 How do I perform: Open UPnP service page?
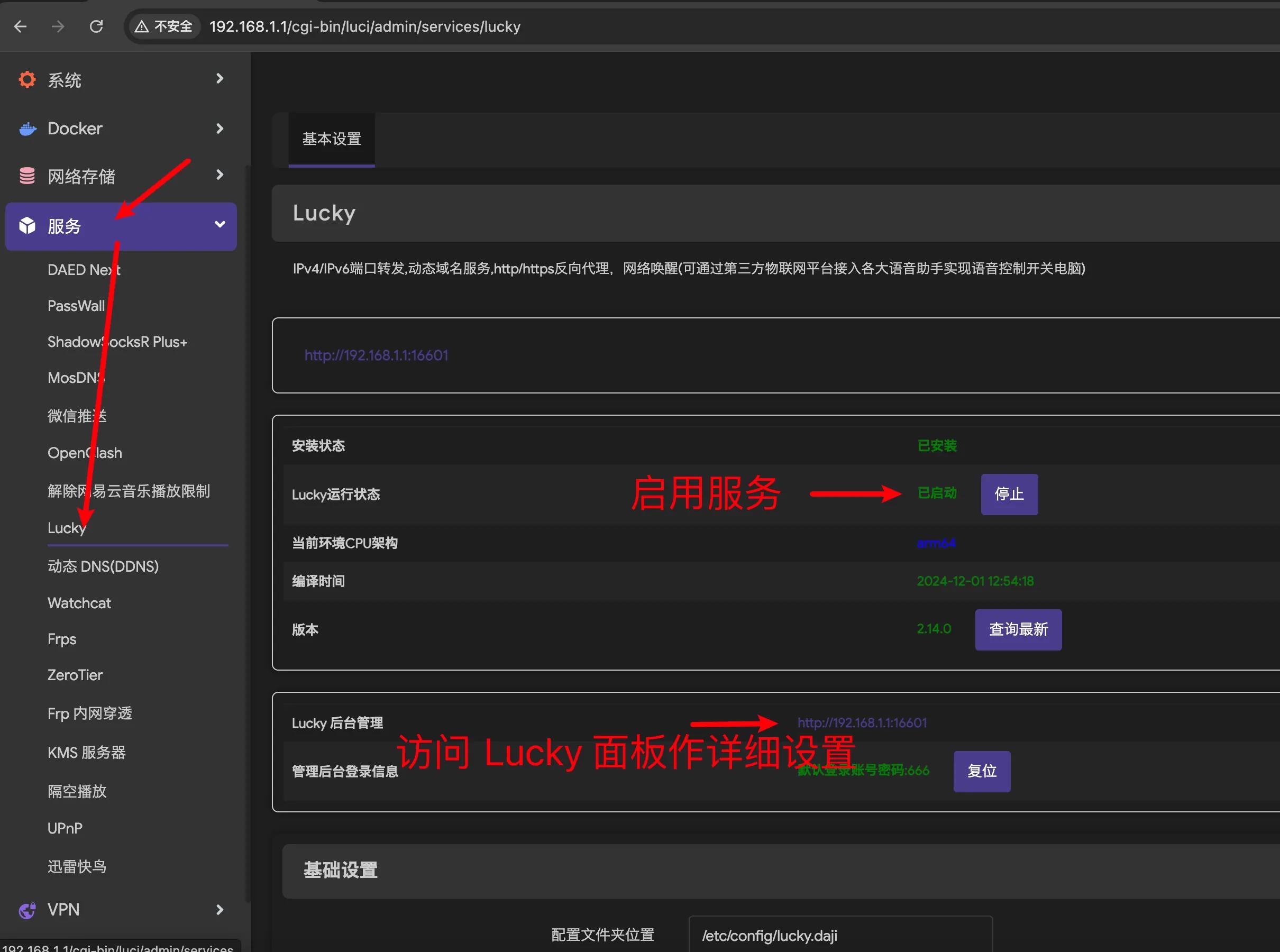(65, 828)
